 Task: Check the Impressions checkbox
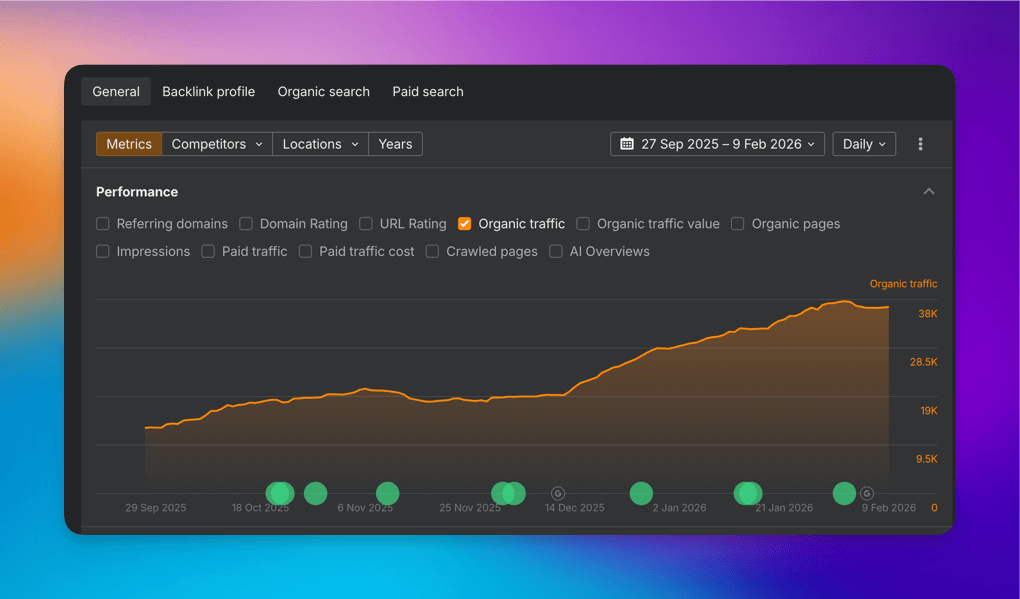(103, 251)
